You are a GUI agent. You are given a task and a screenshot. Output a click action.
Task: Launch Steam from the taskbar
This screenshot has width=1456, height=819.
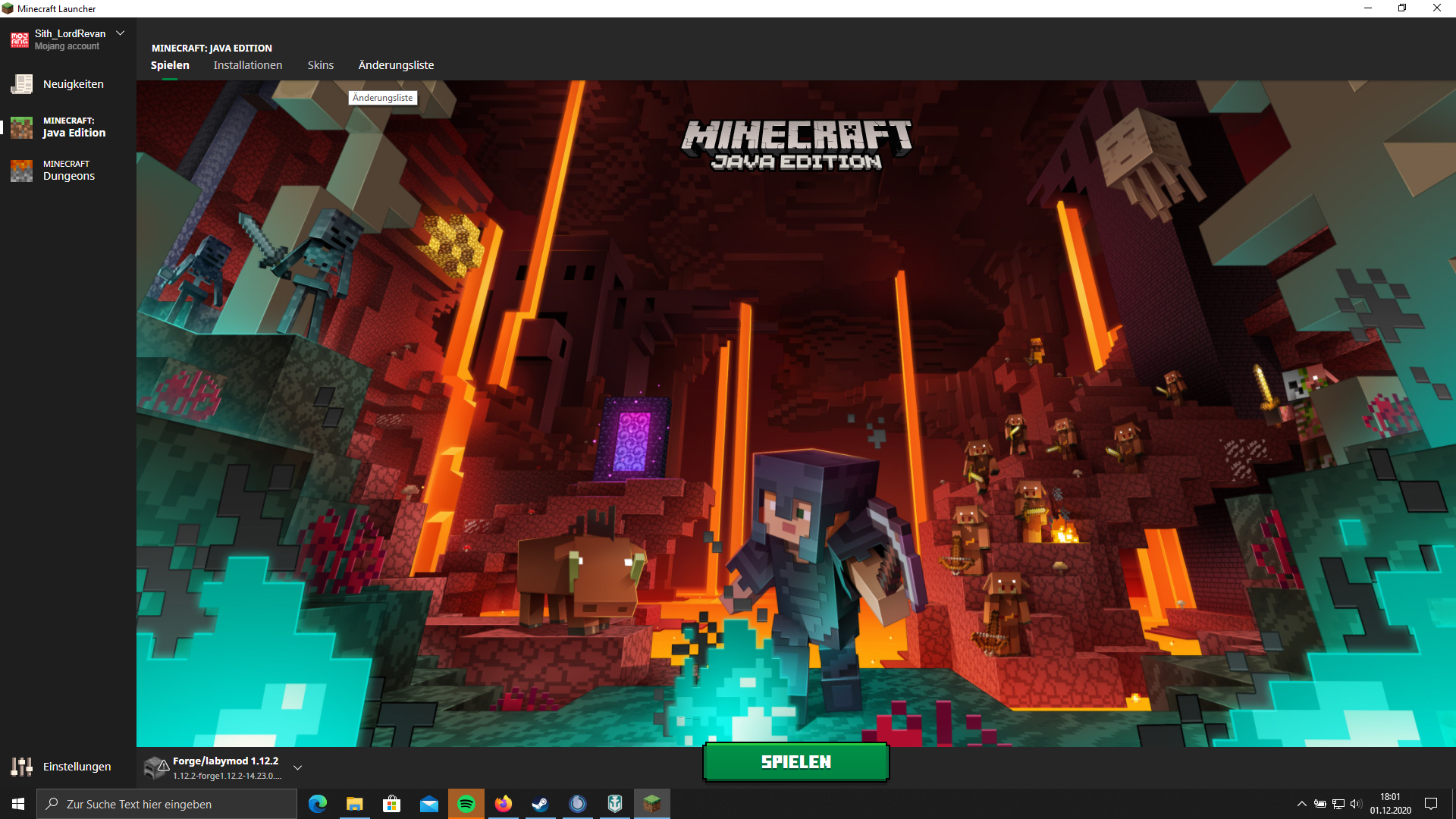pos(540,804)
